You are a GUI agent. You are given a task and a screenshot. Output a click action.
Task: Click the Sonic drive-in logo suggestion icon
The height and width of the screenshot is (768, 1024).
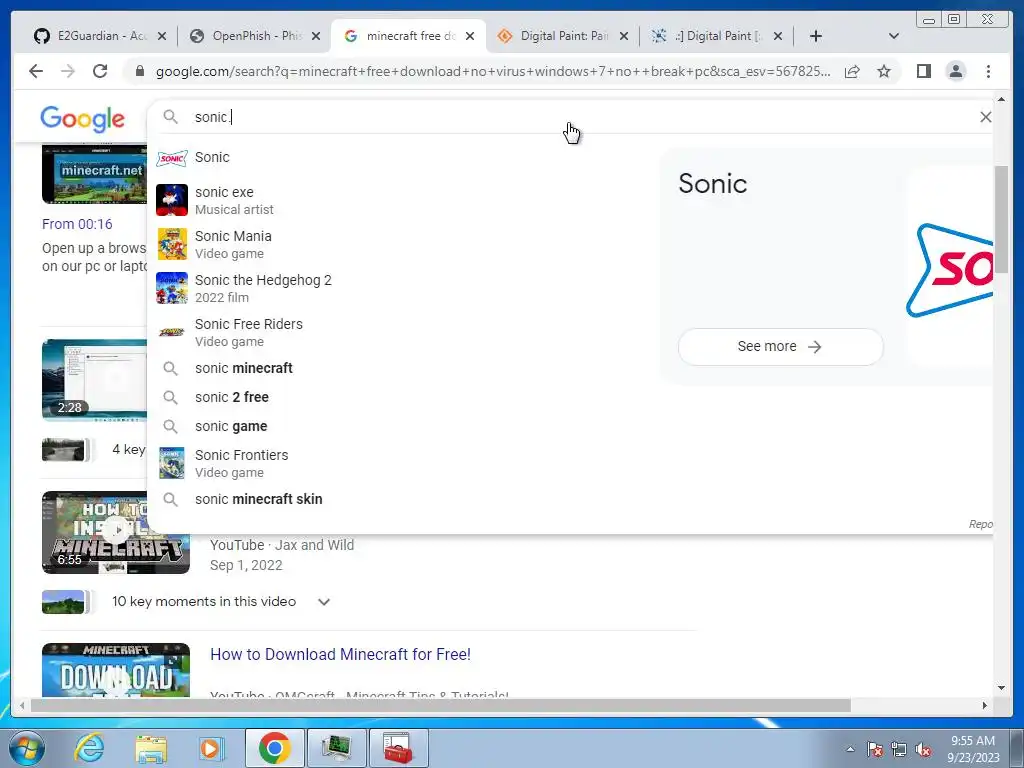click(x=172, y=157)
